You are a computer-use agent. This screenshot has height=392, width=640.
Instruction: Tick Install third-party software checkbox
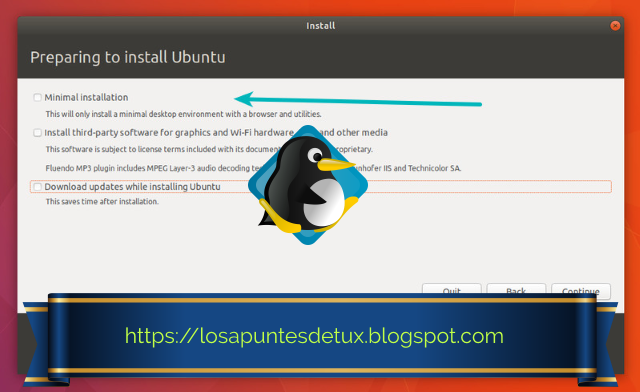[38, 133]
